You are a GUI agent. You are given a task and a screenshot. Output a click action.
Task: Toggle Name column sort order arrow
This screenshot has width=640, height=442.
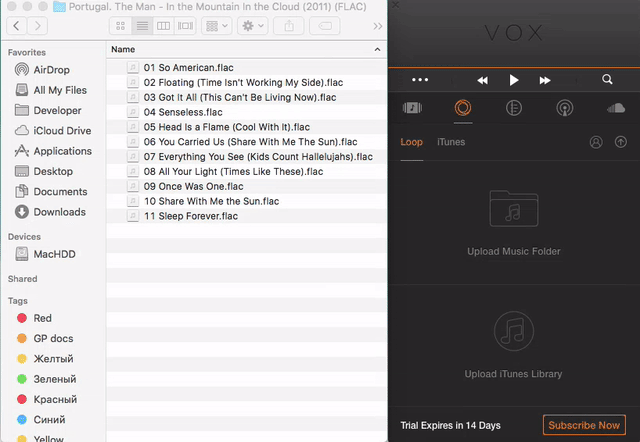377,49
